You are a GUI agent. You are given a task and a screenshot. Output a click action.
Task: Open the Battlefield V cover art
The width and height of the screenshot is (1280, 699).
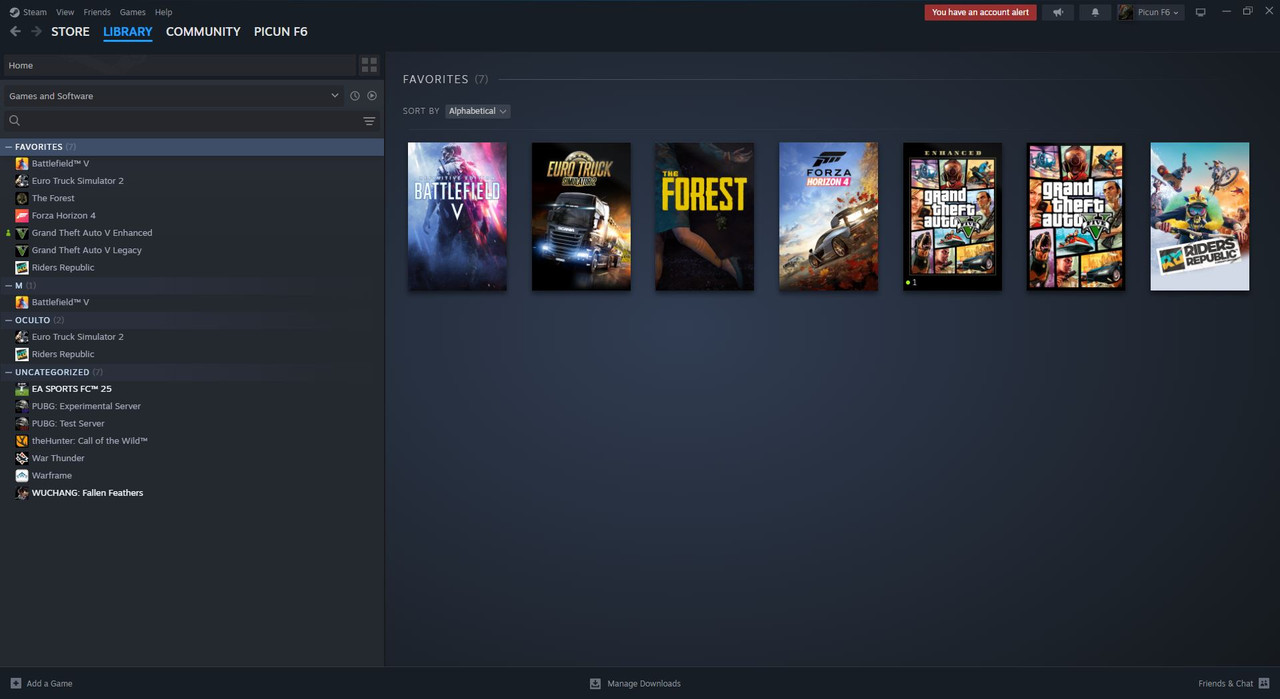pos(457,216)
